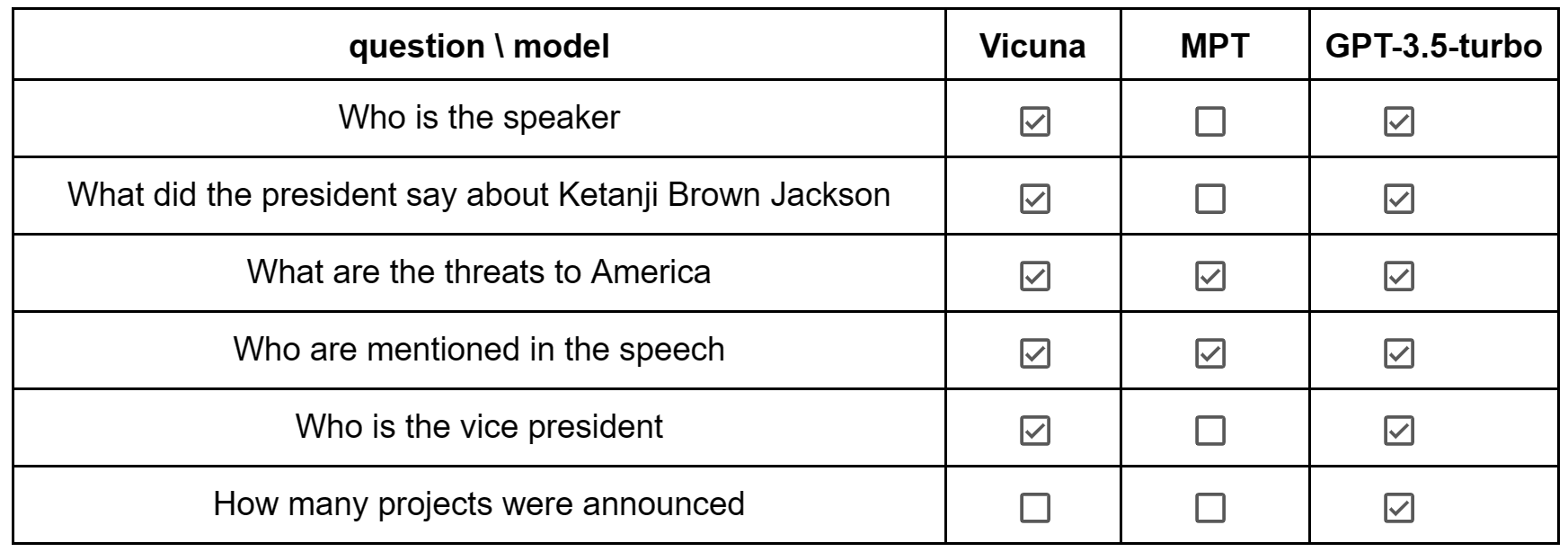Uncheck GPT-3.5-turbo box for vice president question
The image size is (1568, 552).
1398,431
